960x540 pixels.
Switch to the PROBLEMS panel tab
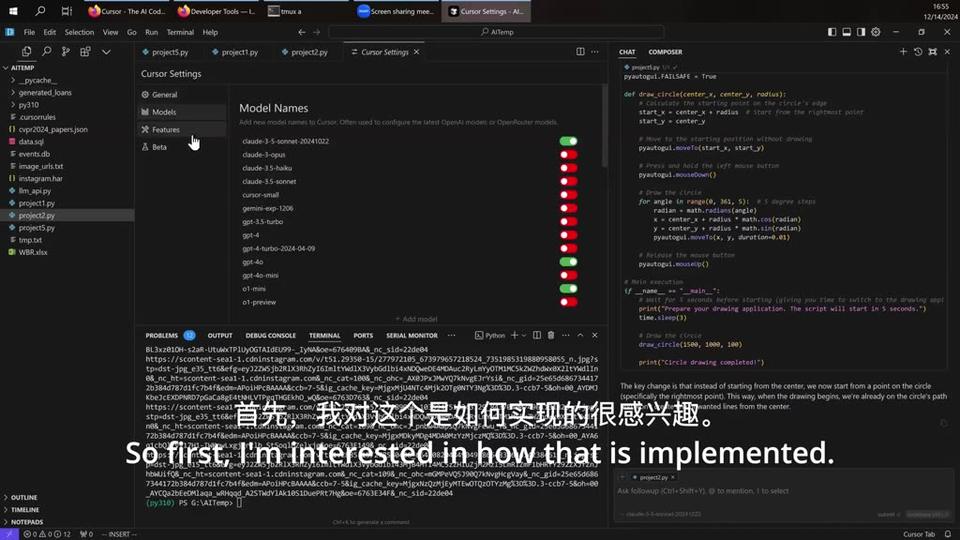click(162, 335)
